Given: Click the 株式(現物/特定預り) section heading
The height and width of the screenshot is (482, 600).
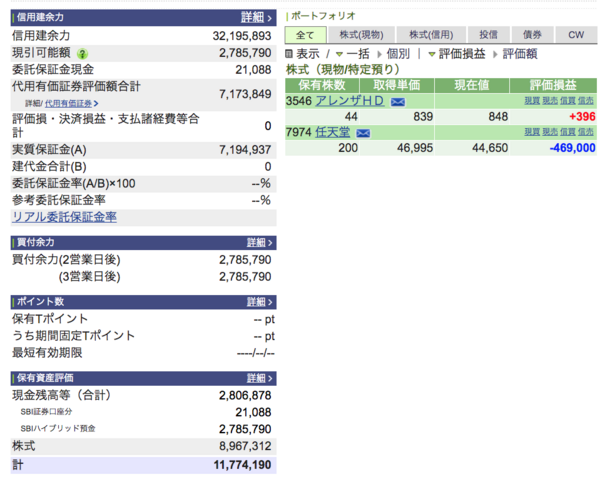Looking at the screenshot, I should pos(342,70).
